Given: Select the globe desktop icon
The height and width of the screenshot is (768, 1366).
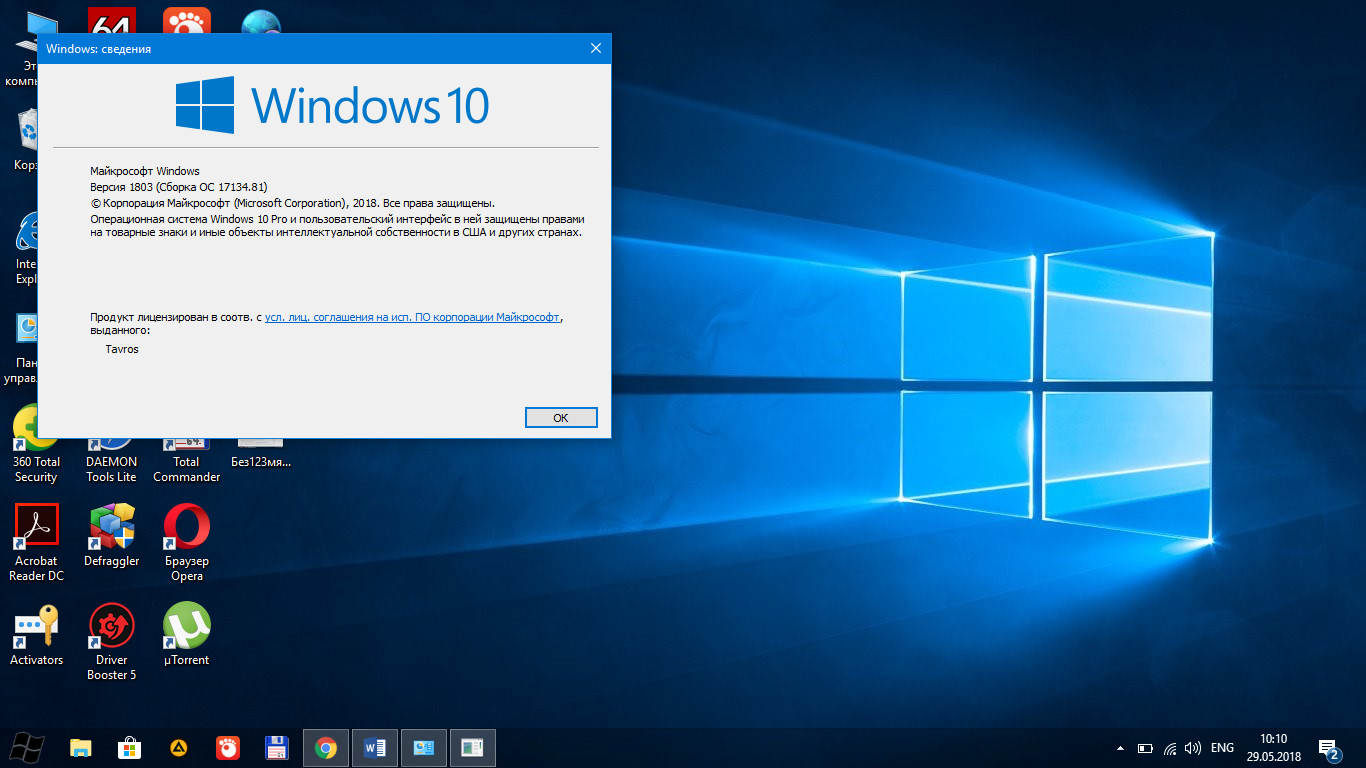Looking at the screenshot, I should pos(261,22).
